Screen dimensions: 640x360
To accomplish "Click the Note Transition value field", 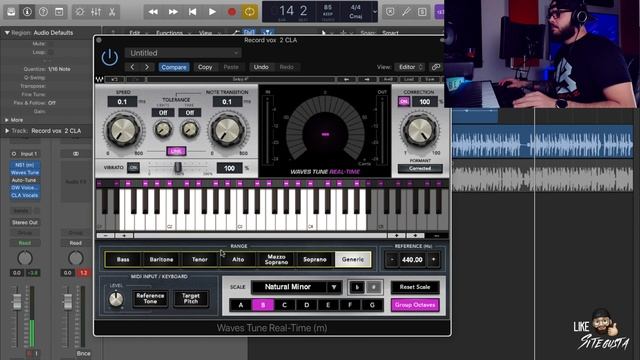I will pos(227,102).
